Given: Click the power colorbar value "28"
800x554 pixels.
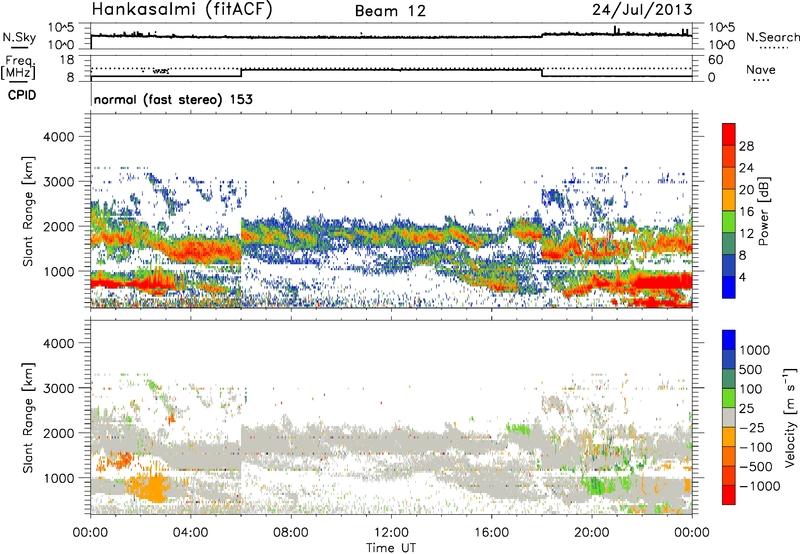Looking at the screenshot, I should tap(746, 146).
